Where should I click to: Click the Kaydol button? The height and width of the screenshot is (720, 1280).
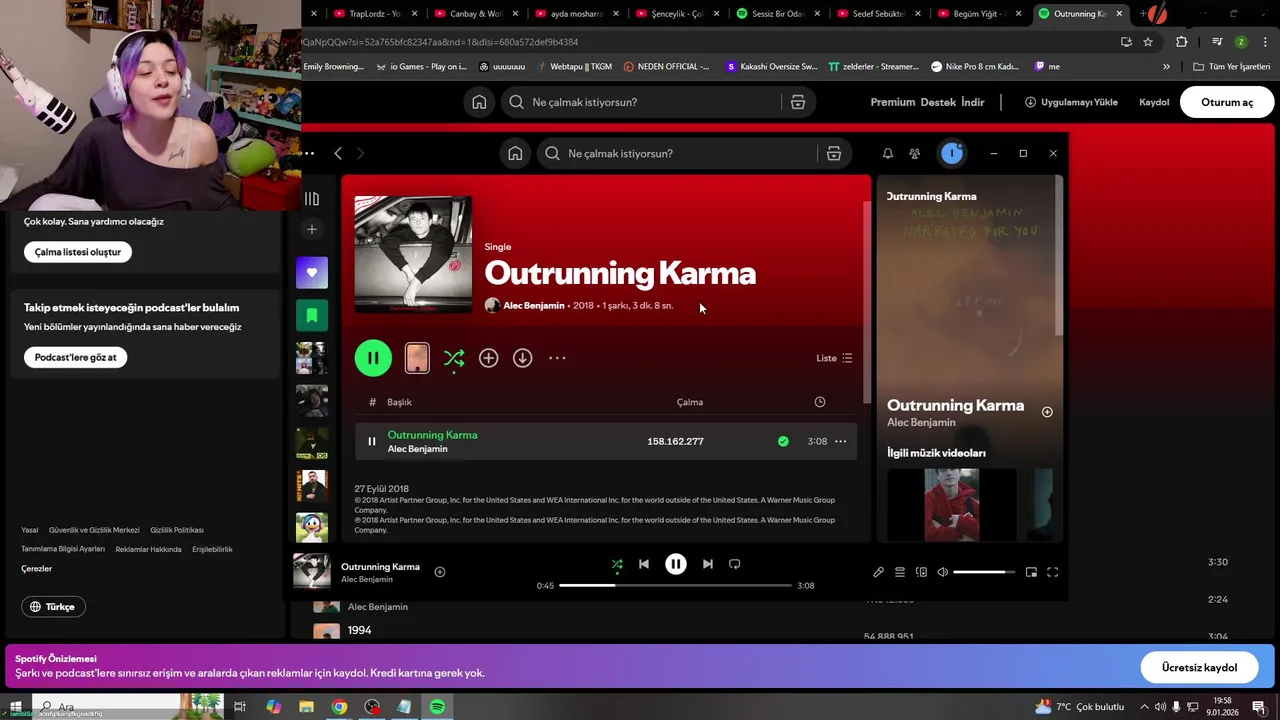click(x=1154, y=102)
